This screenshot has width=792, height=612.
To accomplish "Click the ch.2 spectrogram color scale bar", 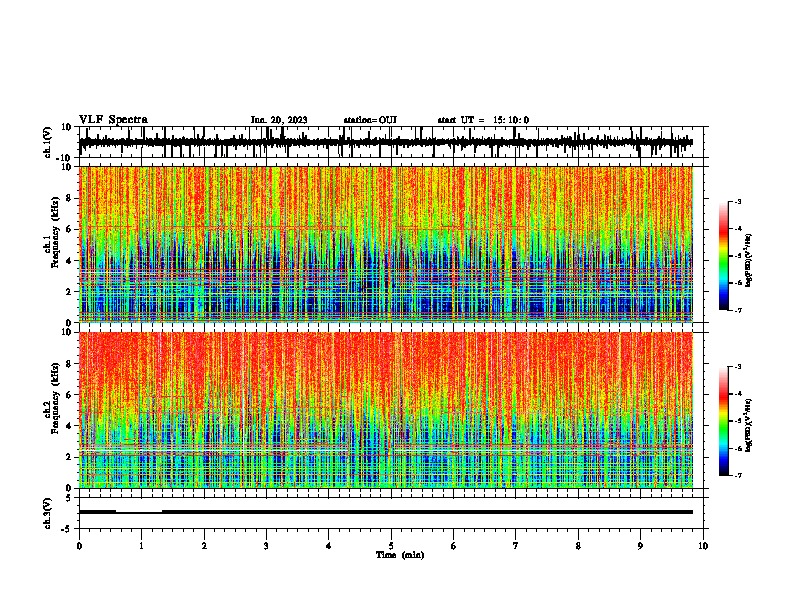I will click(x=723, y=421).
